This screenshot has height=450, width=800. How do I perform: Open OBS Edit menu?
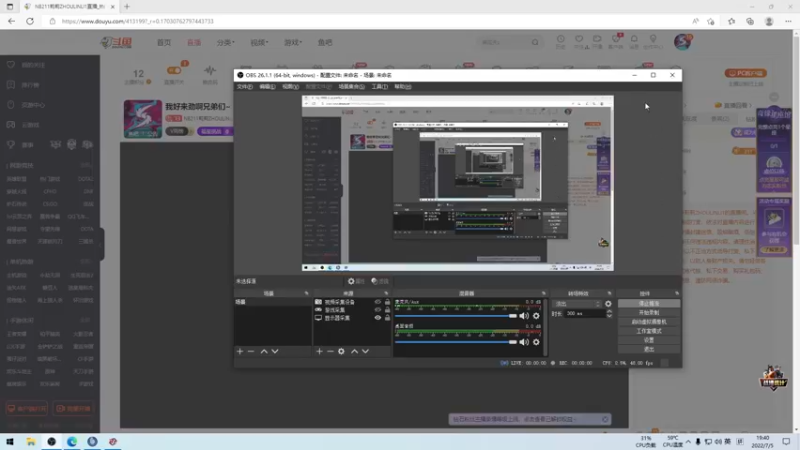267,87
